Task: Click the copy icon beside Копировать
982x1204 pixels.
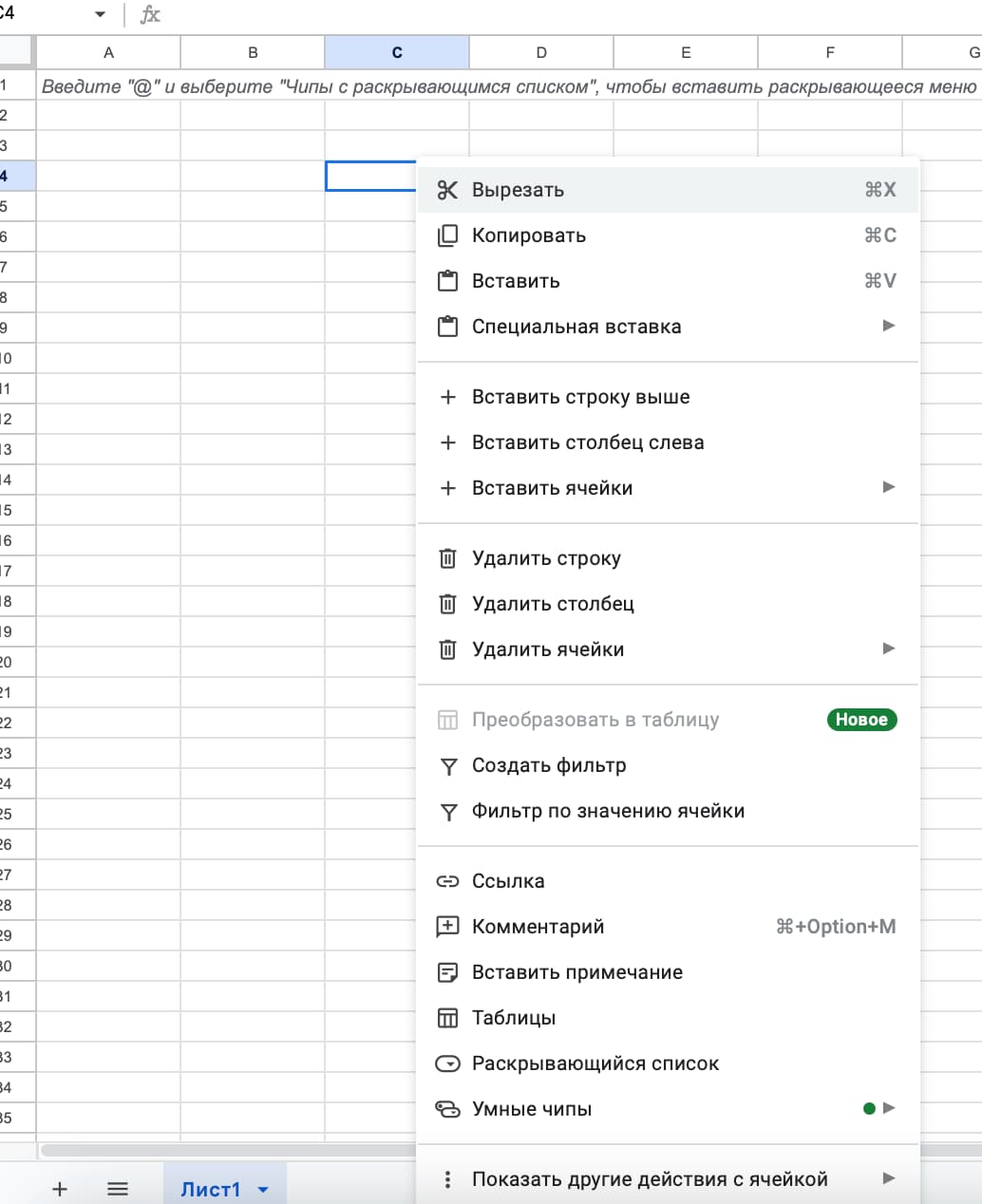Action: 447,235
